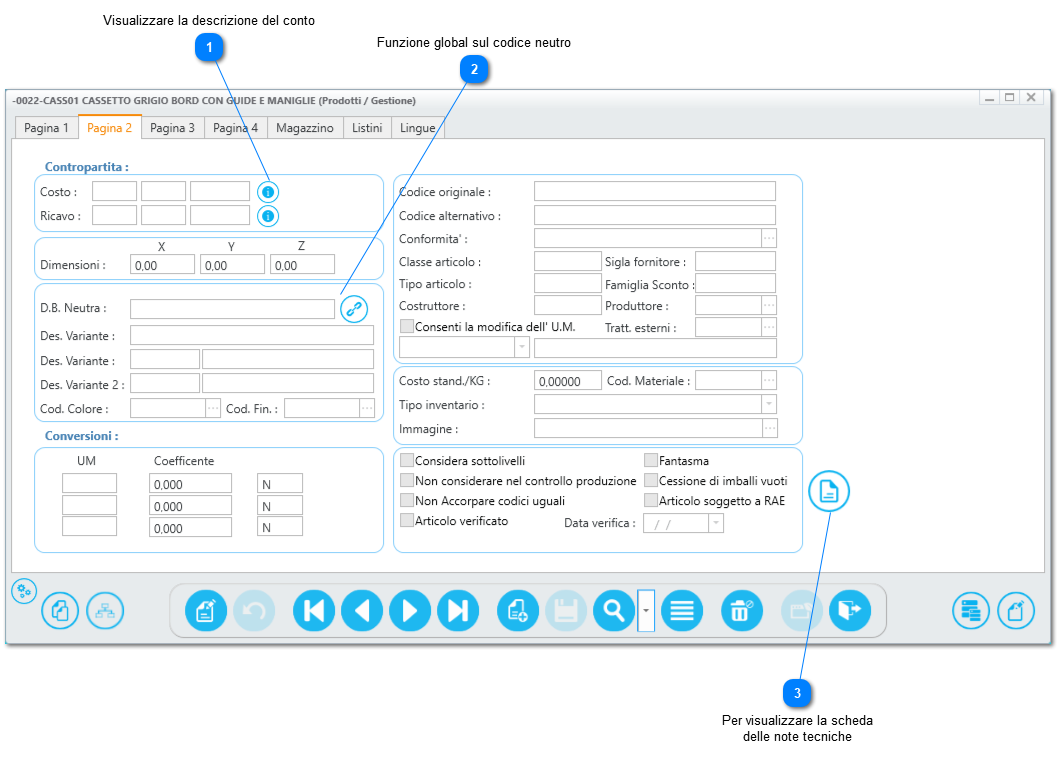Open the Lingue tab
This screenshot has height=760, width=1060.
(x=418, y=128)
